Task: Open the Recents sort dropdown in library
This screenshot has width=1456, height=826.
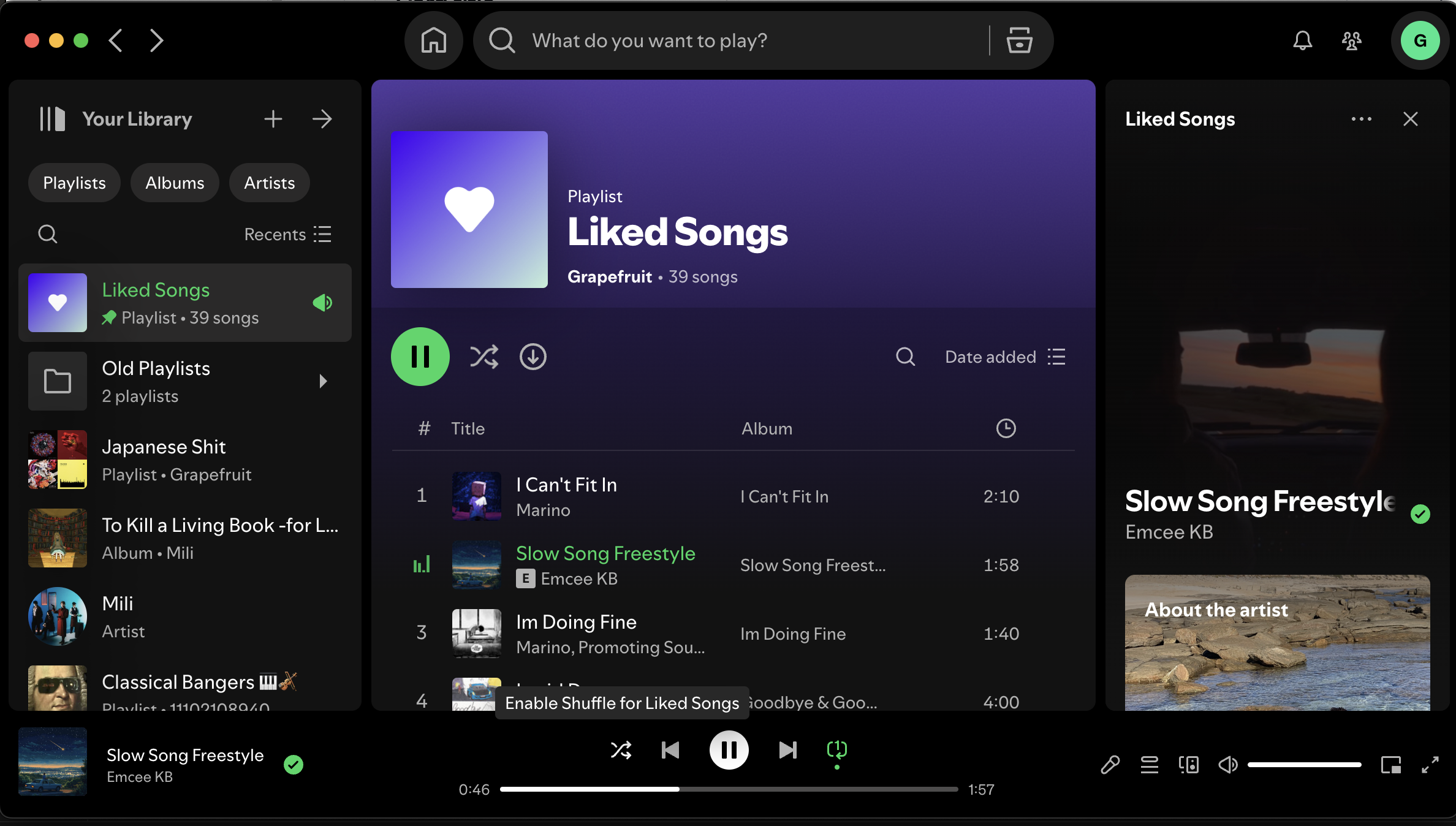Action: click(x=287, y=234)
